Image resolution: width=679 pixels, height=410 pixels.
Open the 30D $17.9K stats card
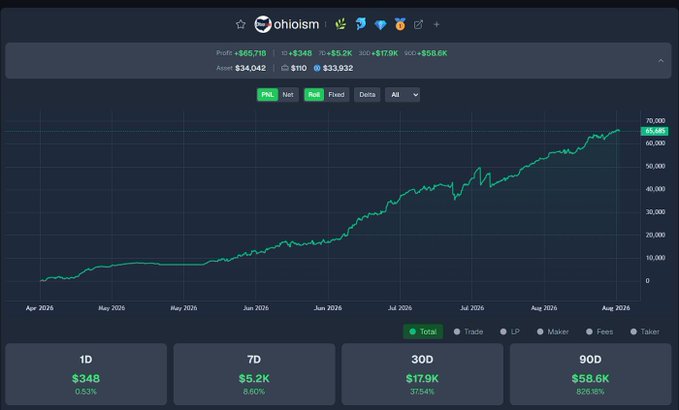(x=422, y=374)
